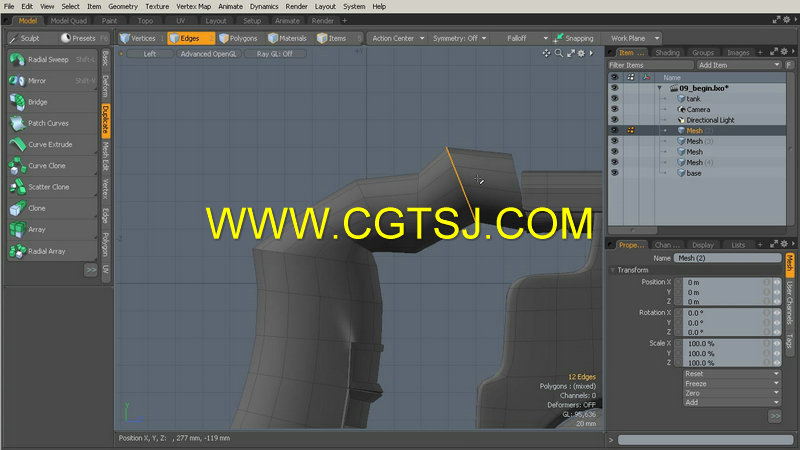Switch to the Topo layout tab
Screen dimensions: 800x450
(145, 21)
